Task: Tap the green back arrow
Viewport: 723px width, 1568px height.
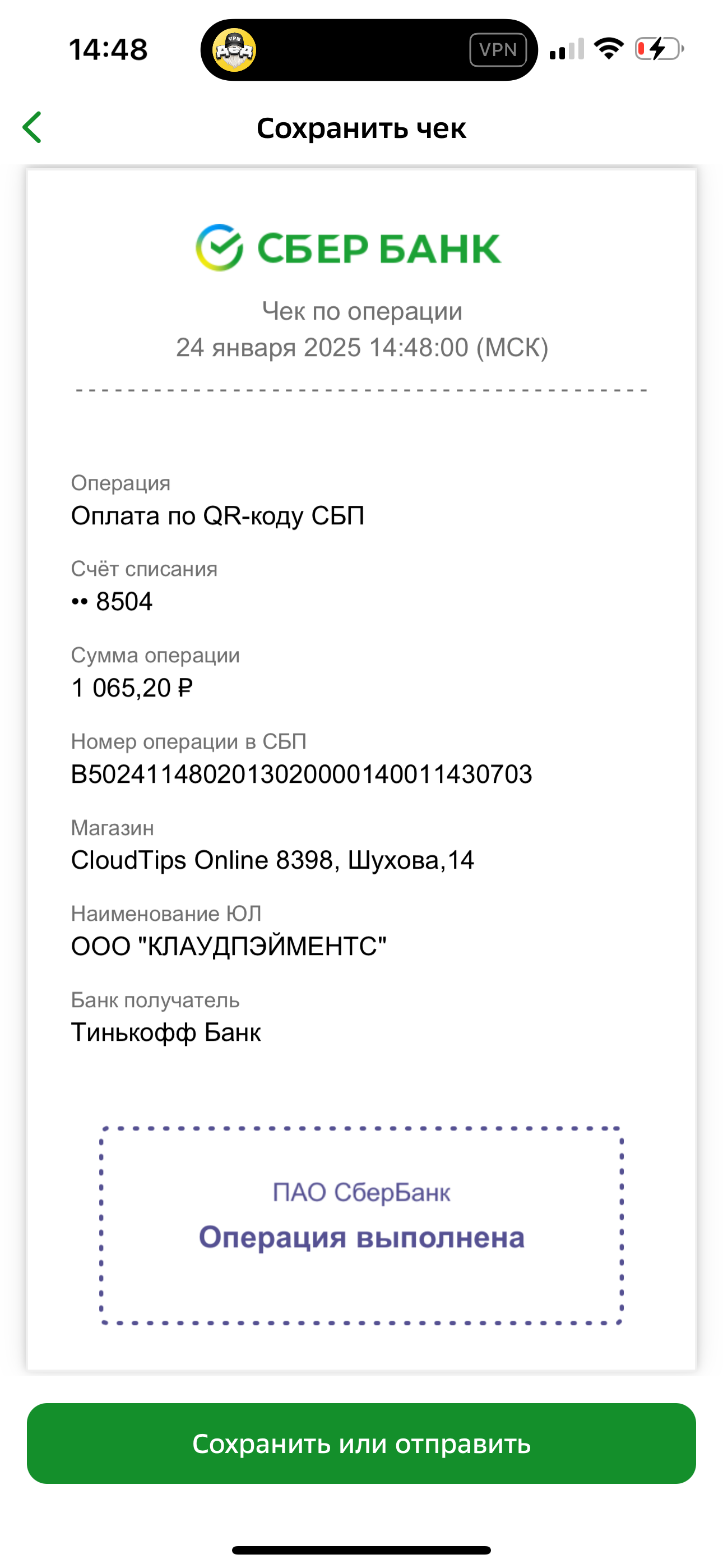Action: 31,127
